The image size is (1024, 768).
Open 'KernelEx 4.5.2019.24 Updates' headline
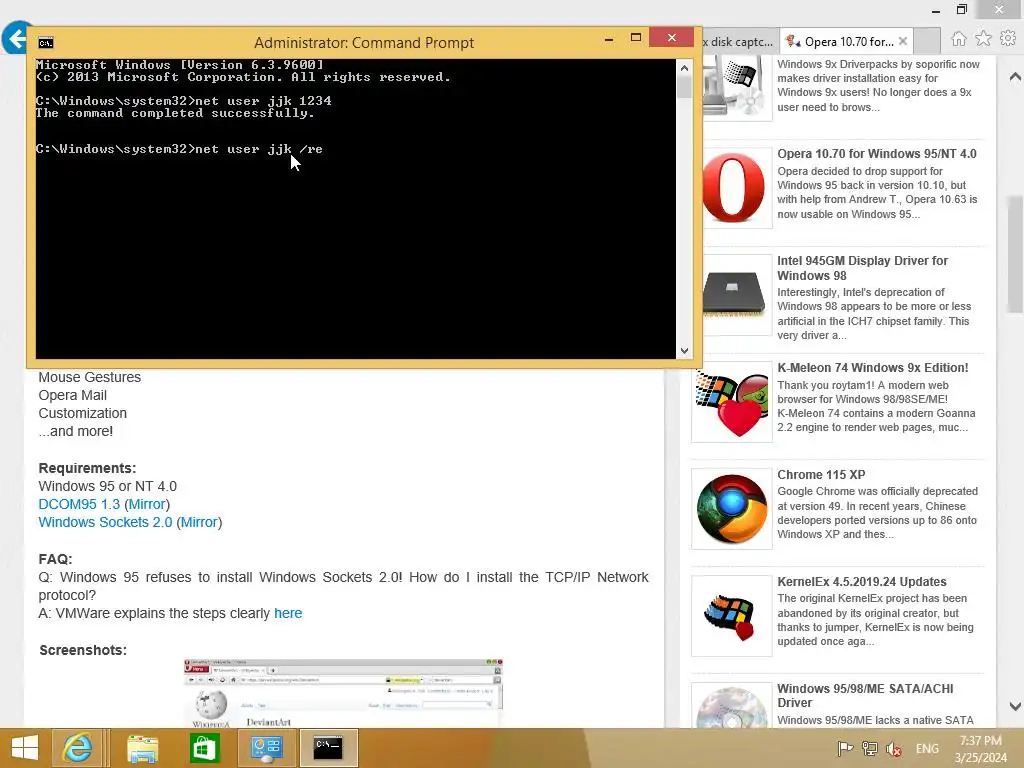tap(861, 582)
